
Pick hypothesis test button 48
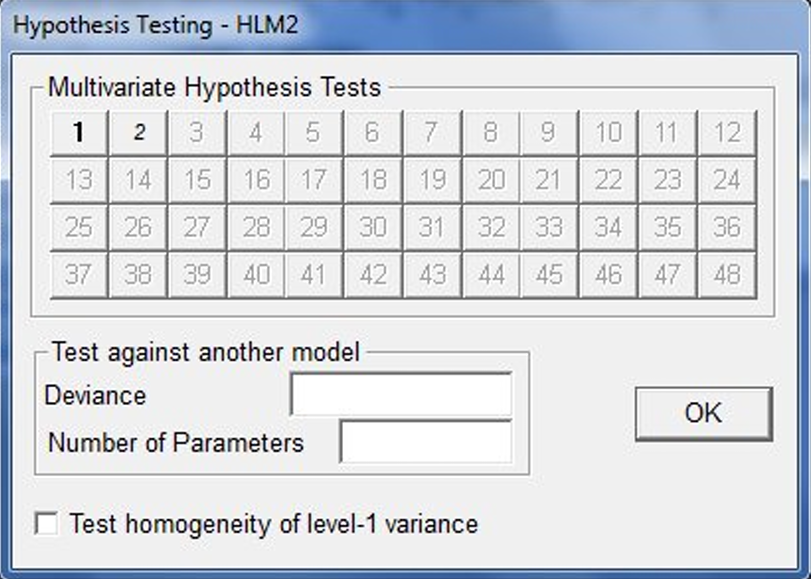pyautogui.click(x=727, y=275)
